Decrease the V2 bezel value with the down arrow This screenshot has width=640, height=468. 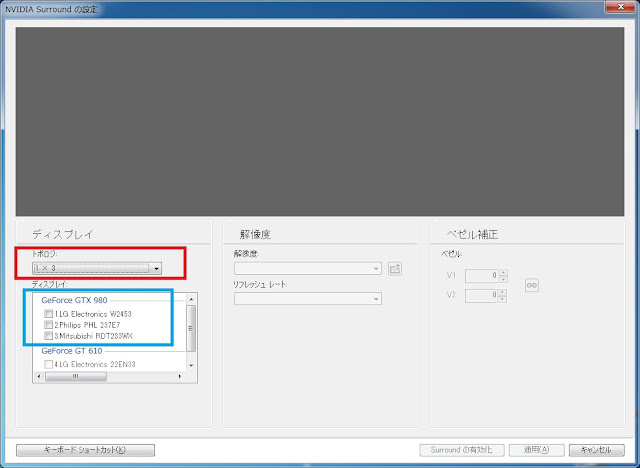pos(503,298)
